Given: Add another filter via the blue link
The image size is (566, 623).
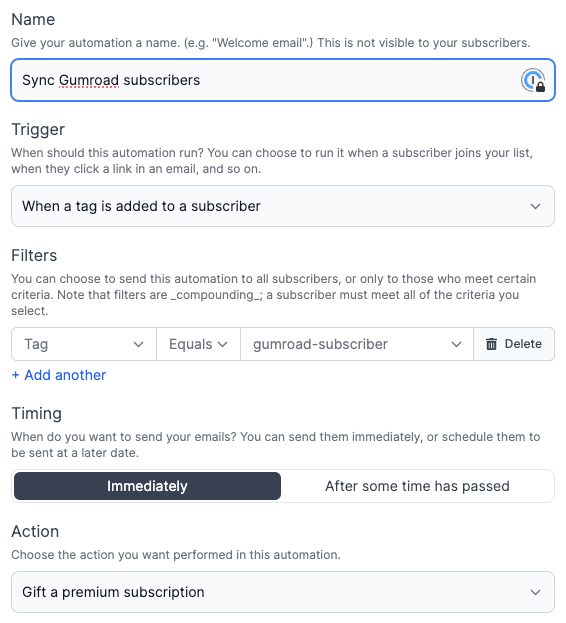Looking at the screenshot, I should click(59, 375).
